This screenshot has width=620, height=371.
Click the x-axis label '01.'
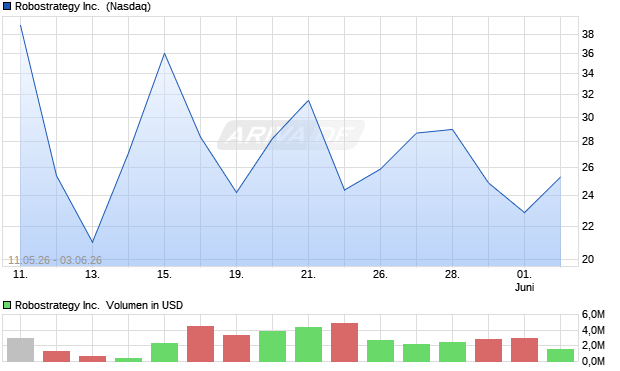[524, 274]
